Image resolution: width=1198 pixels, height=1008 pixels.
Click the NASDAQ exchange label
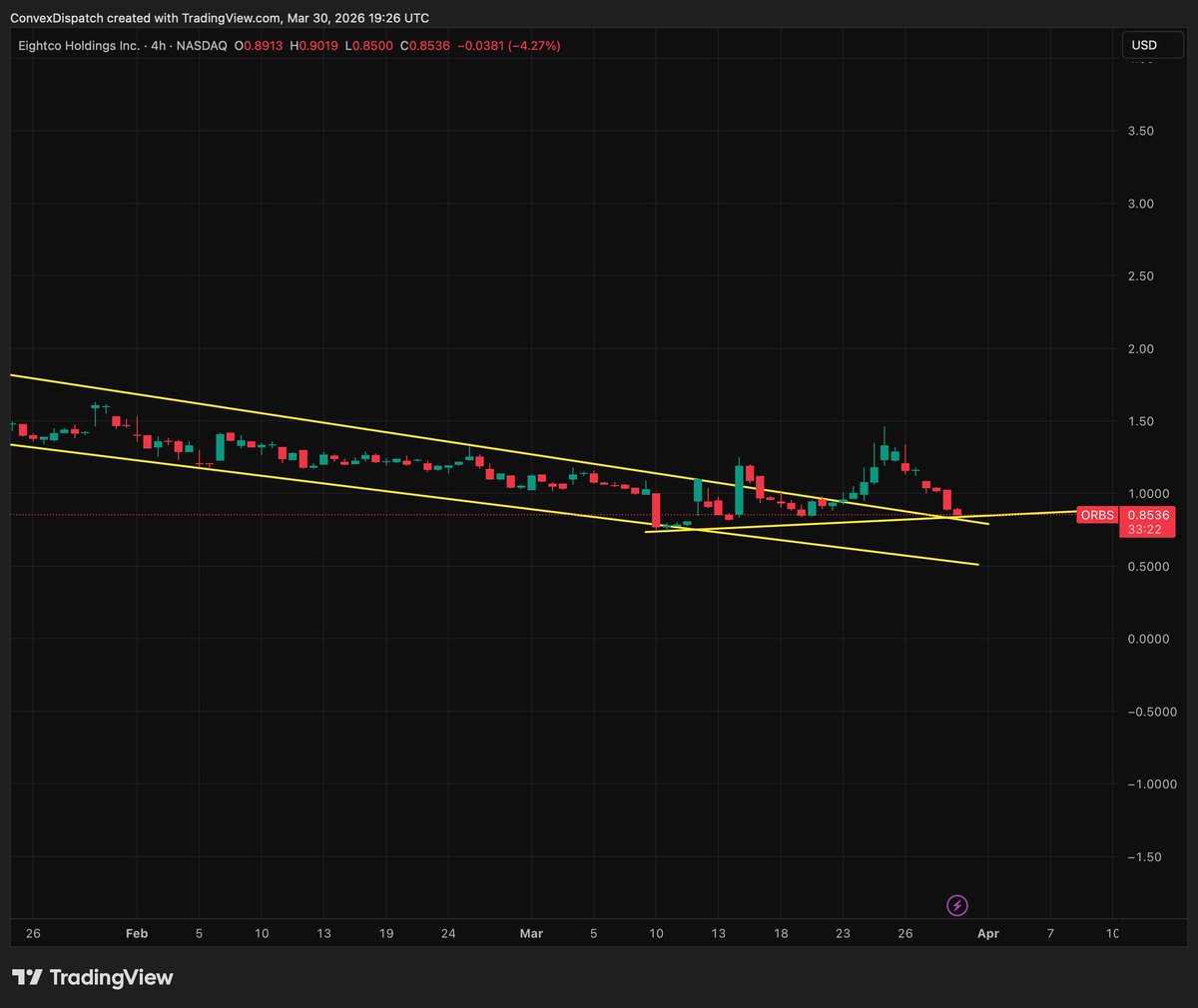202,46
